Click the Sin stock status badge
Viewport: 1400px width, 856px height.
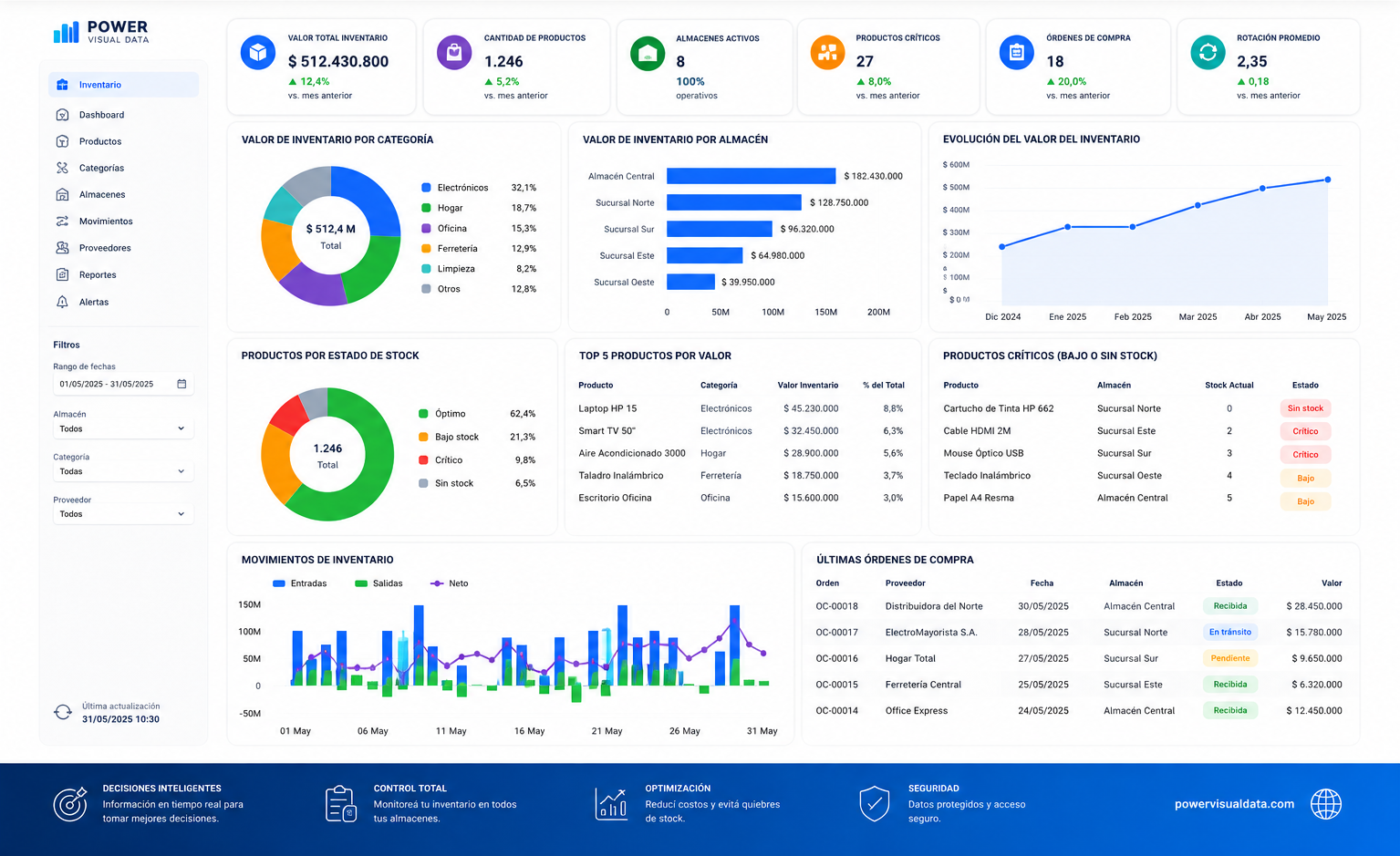(1305, 408)
